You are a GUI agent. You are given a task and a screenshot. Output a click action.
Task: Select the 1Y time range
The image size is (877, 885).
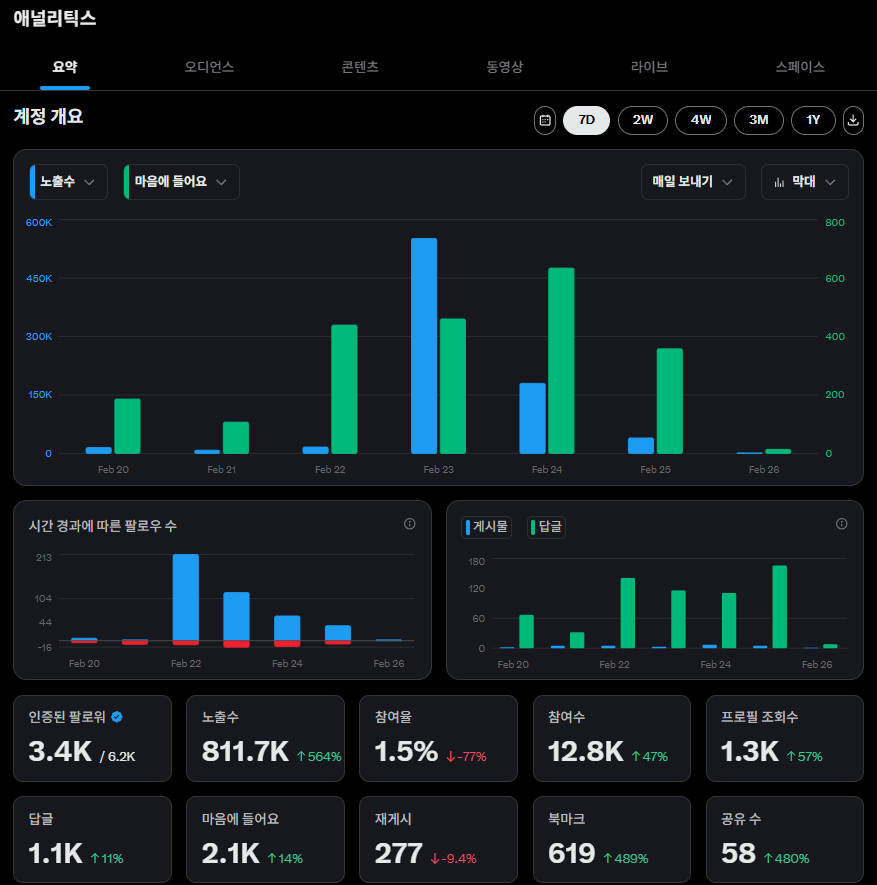[813, 120]
